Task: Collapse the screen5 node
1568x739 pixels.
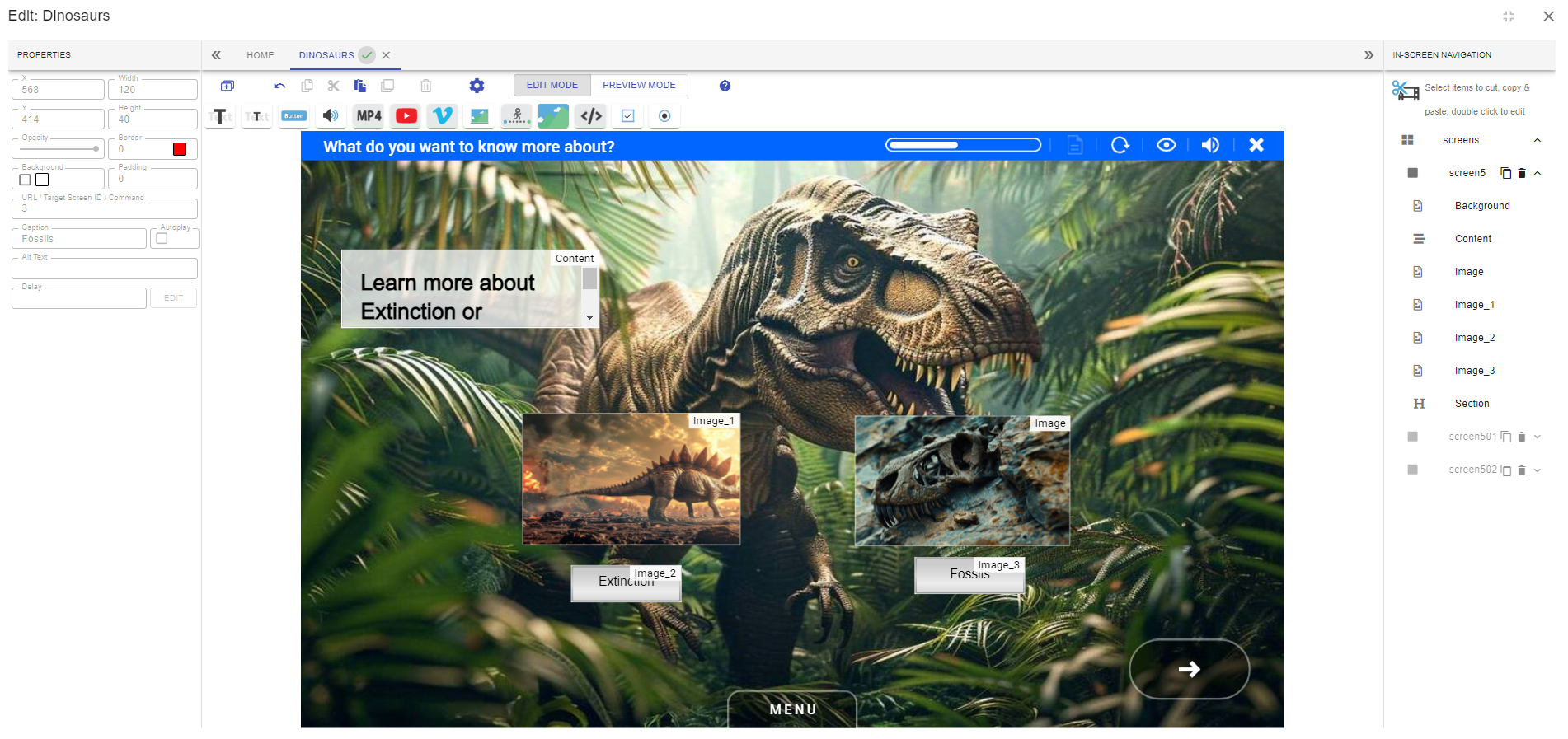Action: pyautogui.click(x=1537, y=173)
